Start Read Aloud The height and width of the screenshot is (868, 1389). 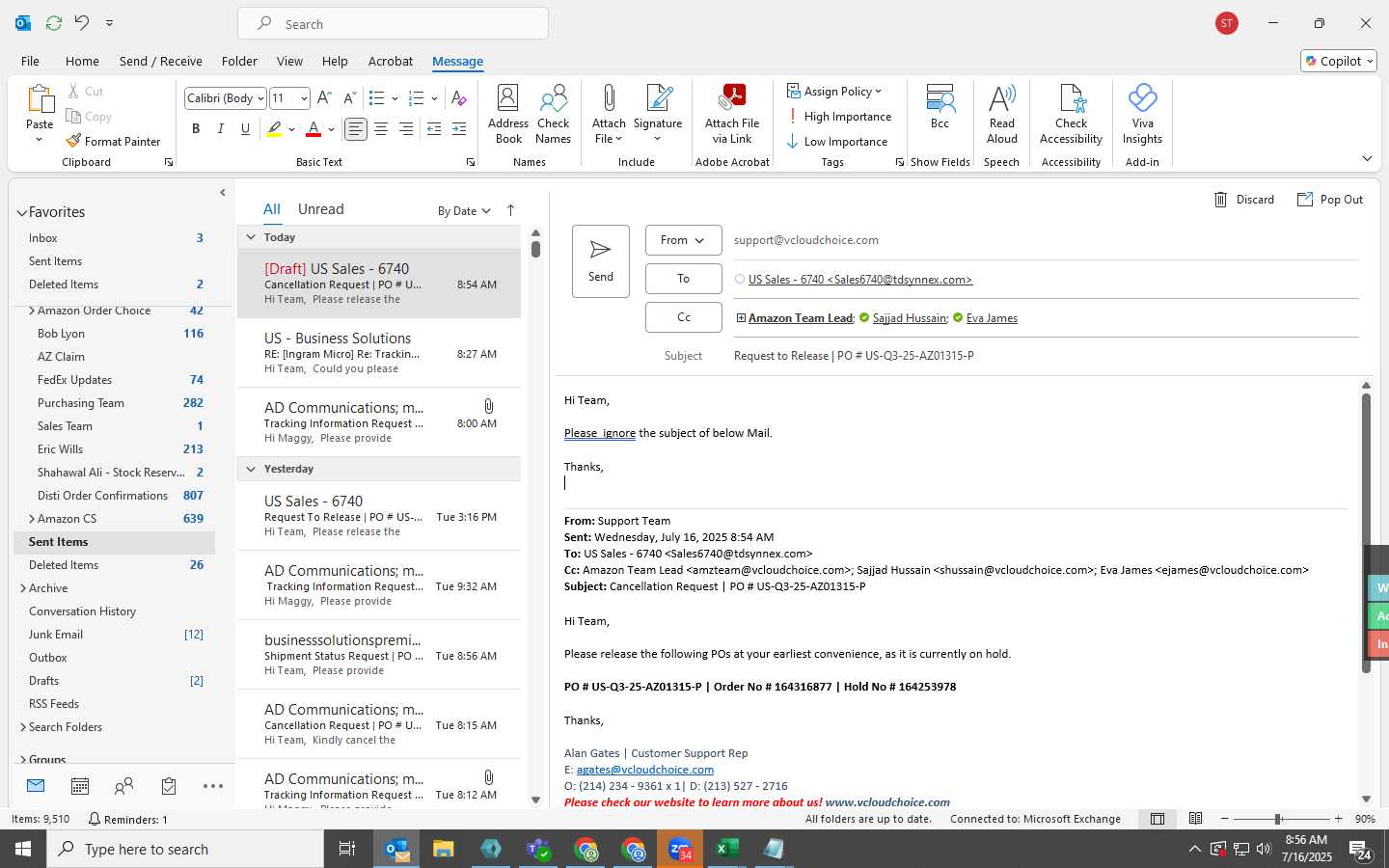(1002, 114)
